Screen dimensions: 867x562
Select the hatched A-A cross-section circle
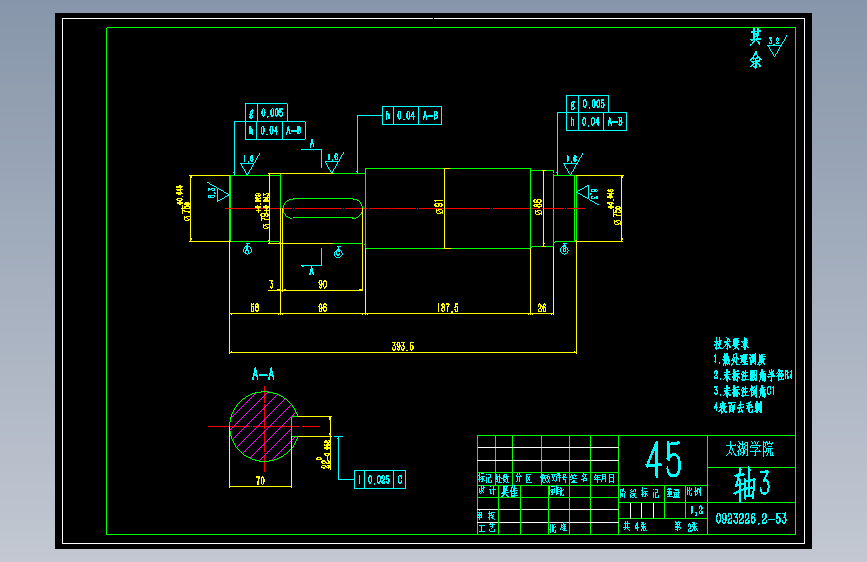pyautogui.click(x=264, y=426)
